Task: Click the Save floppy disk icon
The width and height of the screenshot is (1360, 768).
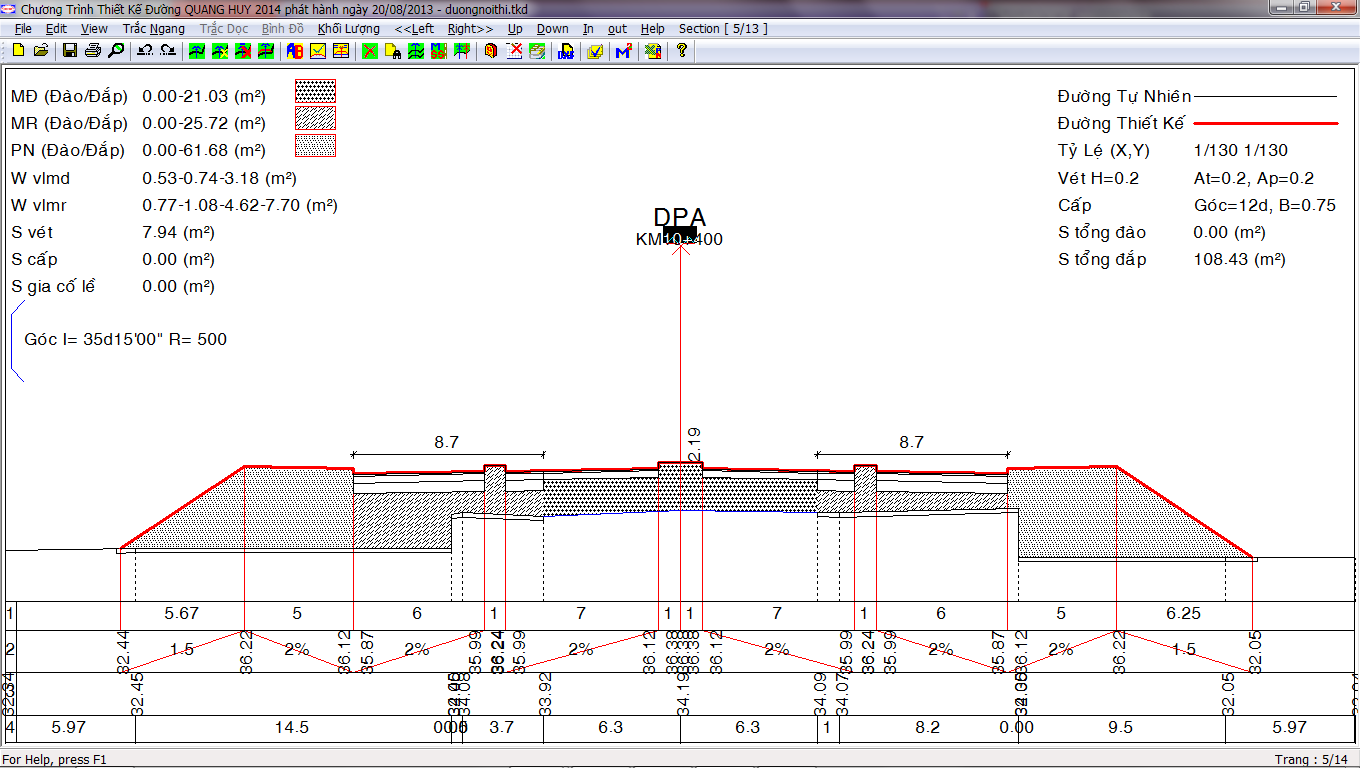Action: pyautogui.click(x=69, y=50)
